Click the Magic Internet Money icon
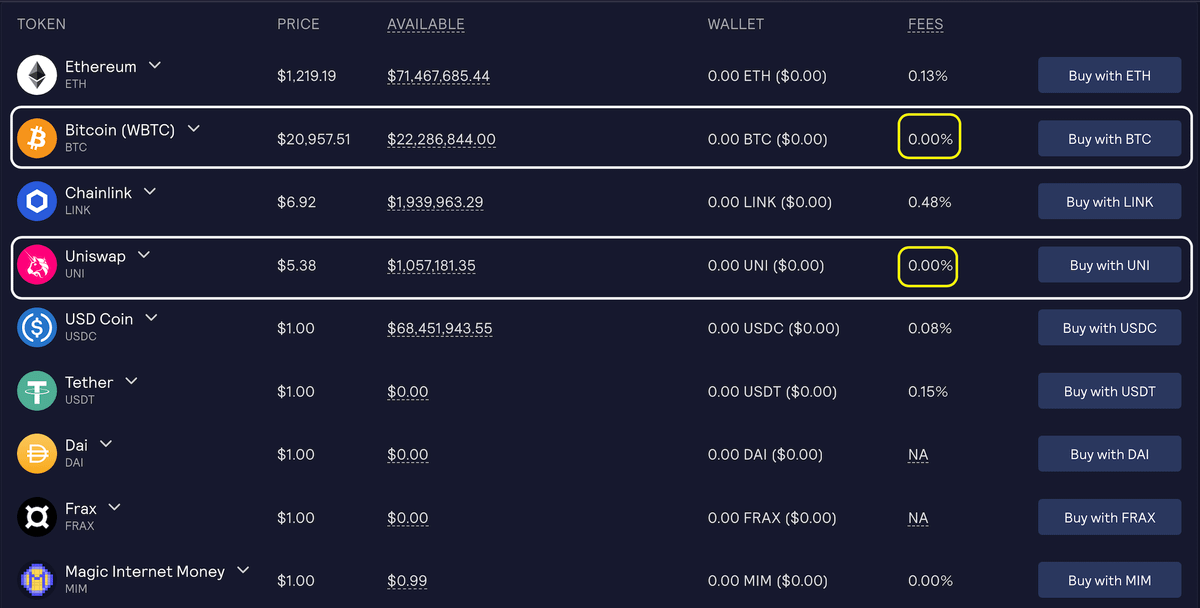 37,580
